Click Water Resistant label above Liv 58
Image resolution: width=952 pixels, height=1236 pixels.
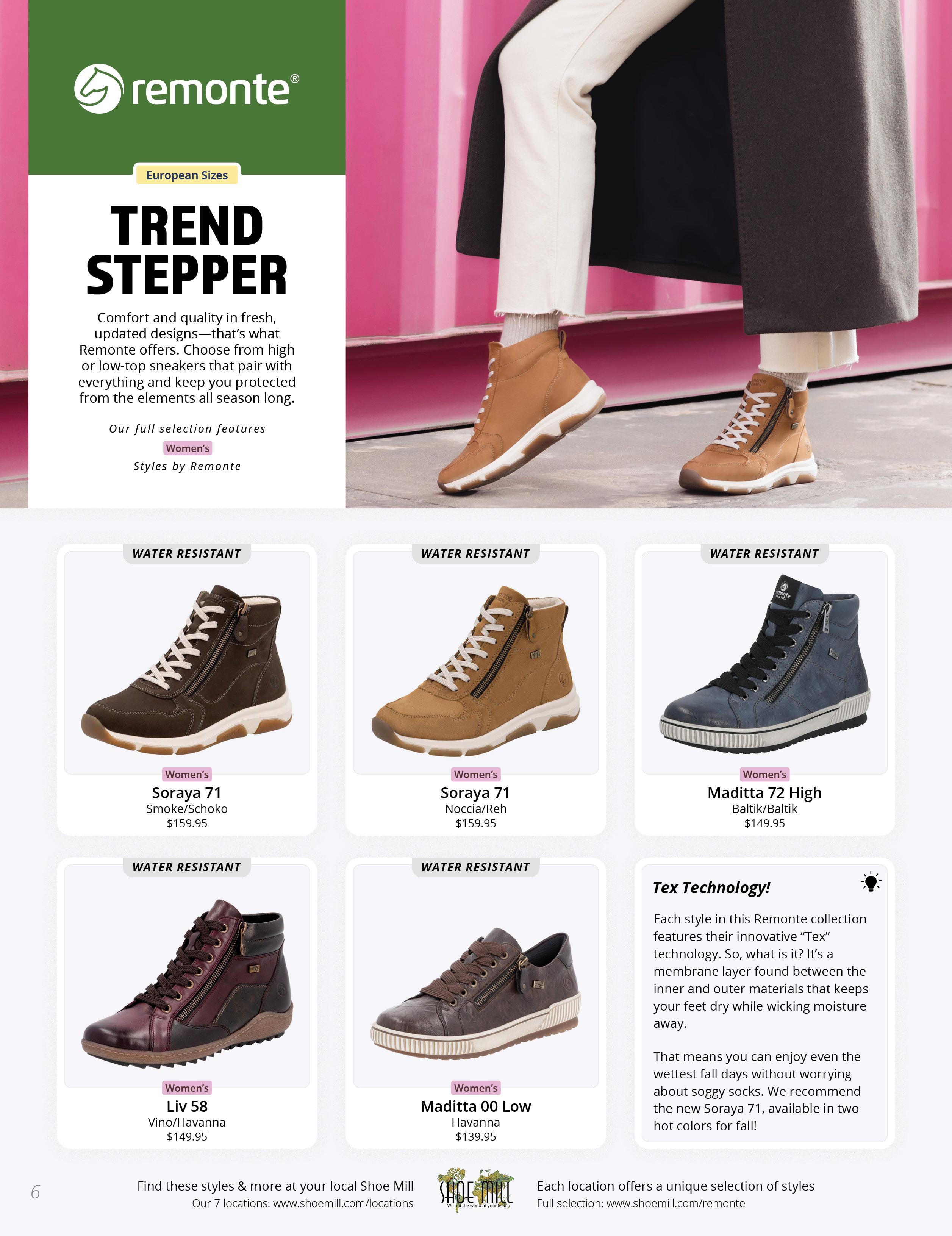click(187, 867)
